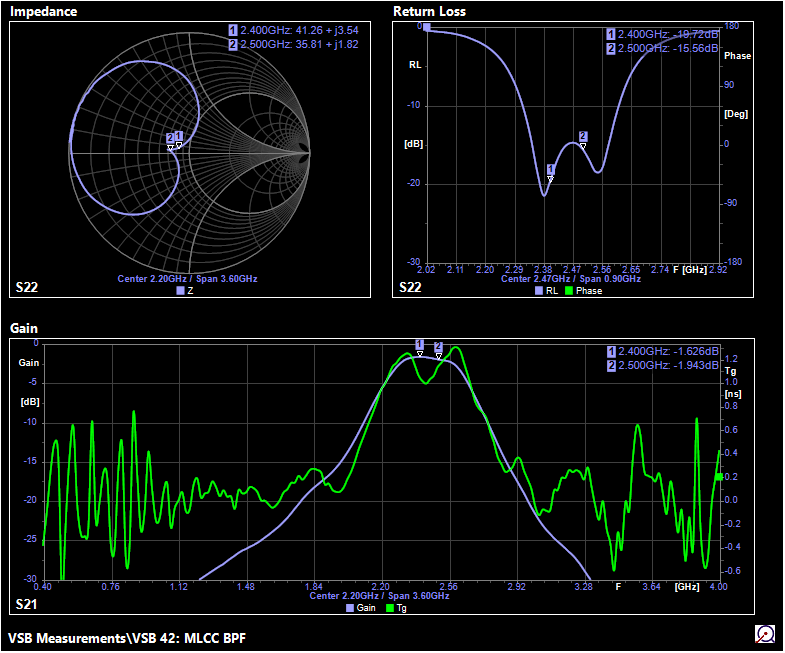This screenshot has height=653, width=785.
Task: Click the Impedance panel title
Action: coord(43,11)
